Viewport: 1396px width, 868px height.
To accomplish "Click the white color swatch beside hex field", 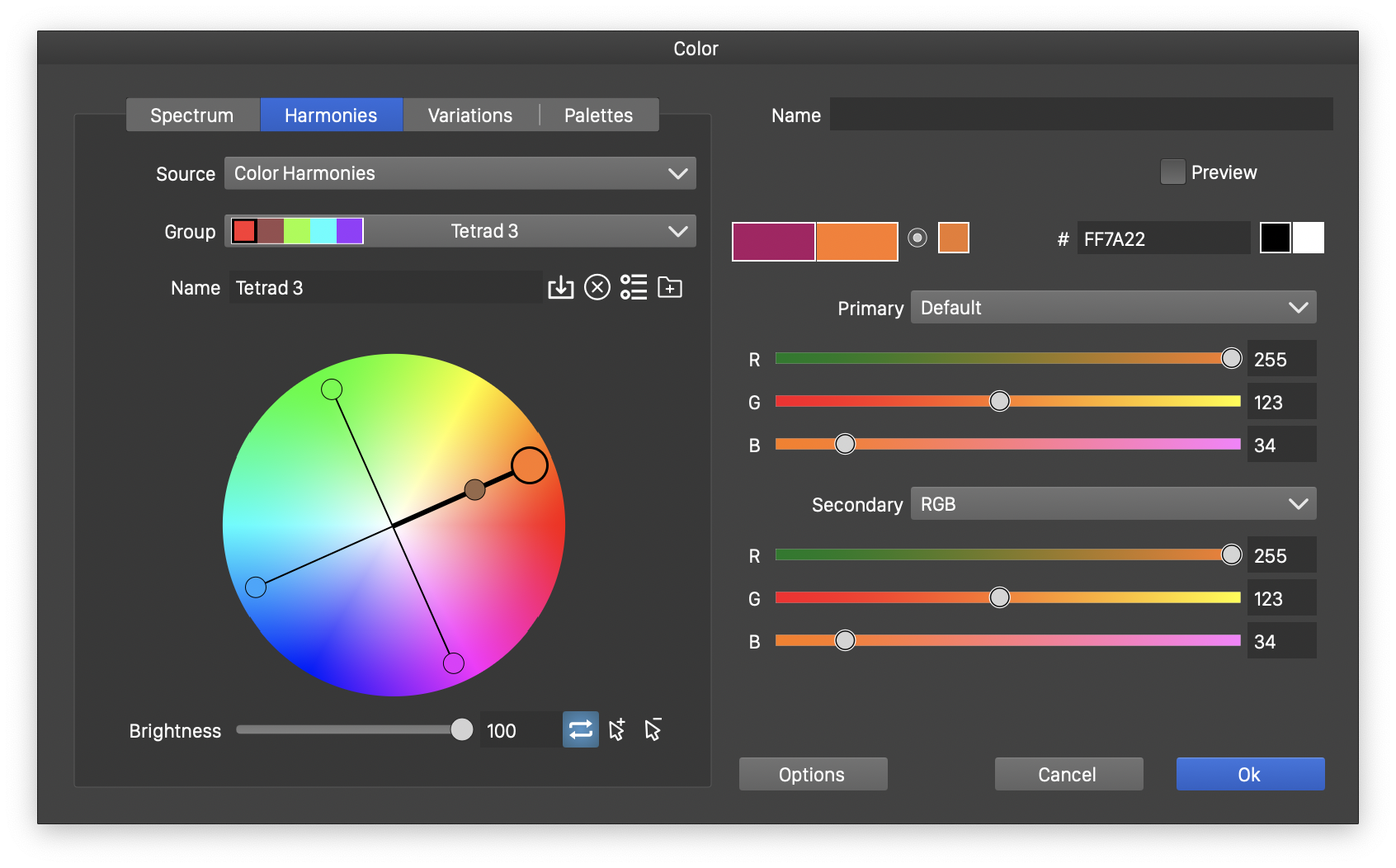I will click(1309, 238).
